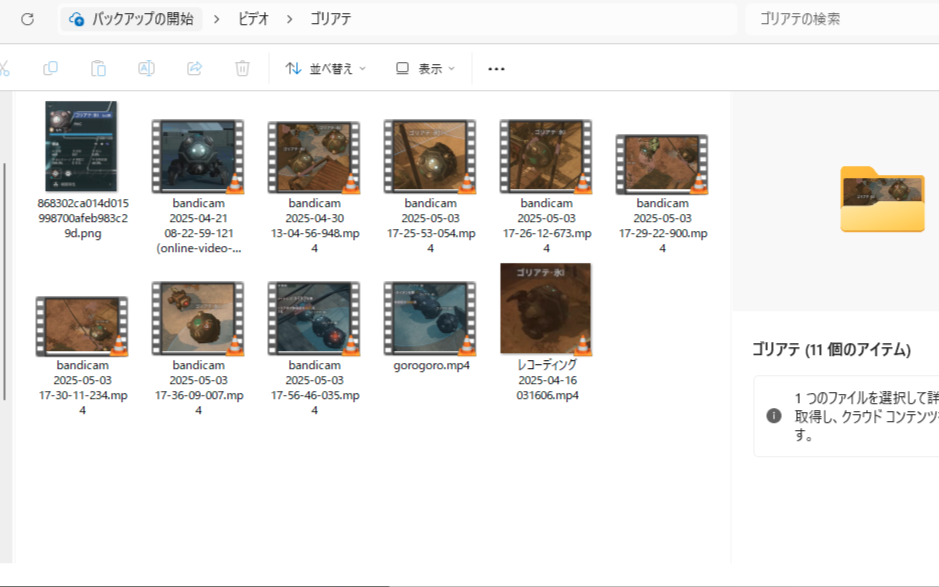Click the info icon in details pane
Viewport: 939px width, 587px height.
pyautogui.click(x=774, y=416)
